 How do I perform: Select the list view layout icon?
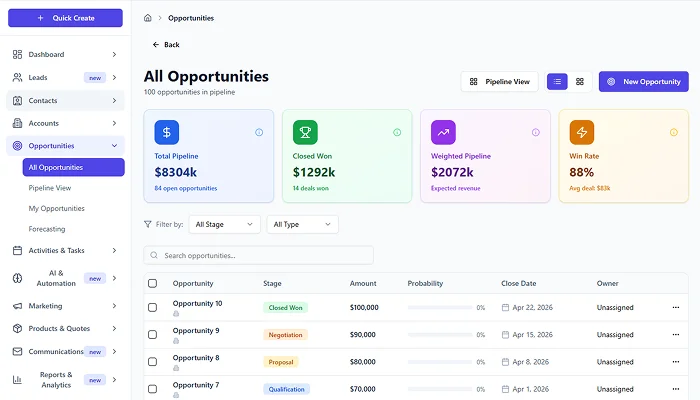click(557, 81)
